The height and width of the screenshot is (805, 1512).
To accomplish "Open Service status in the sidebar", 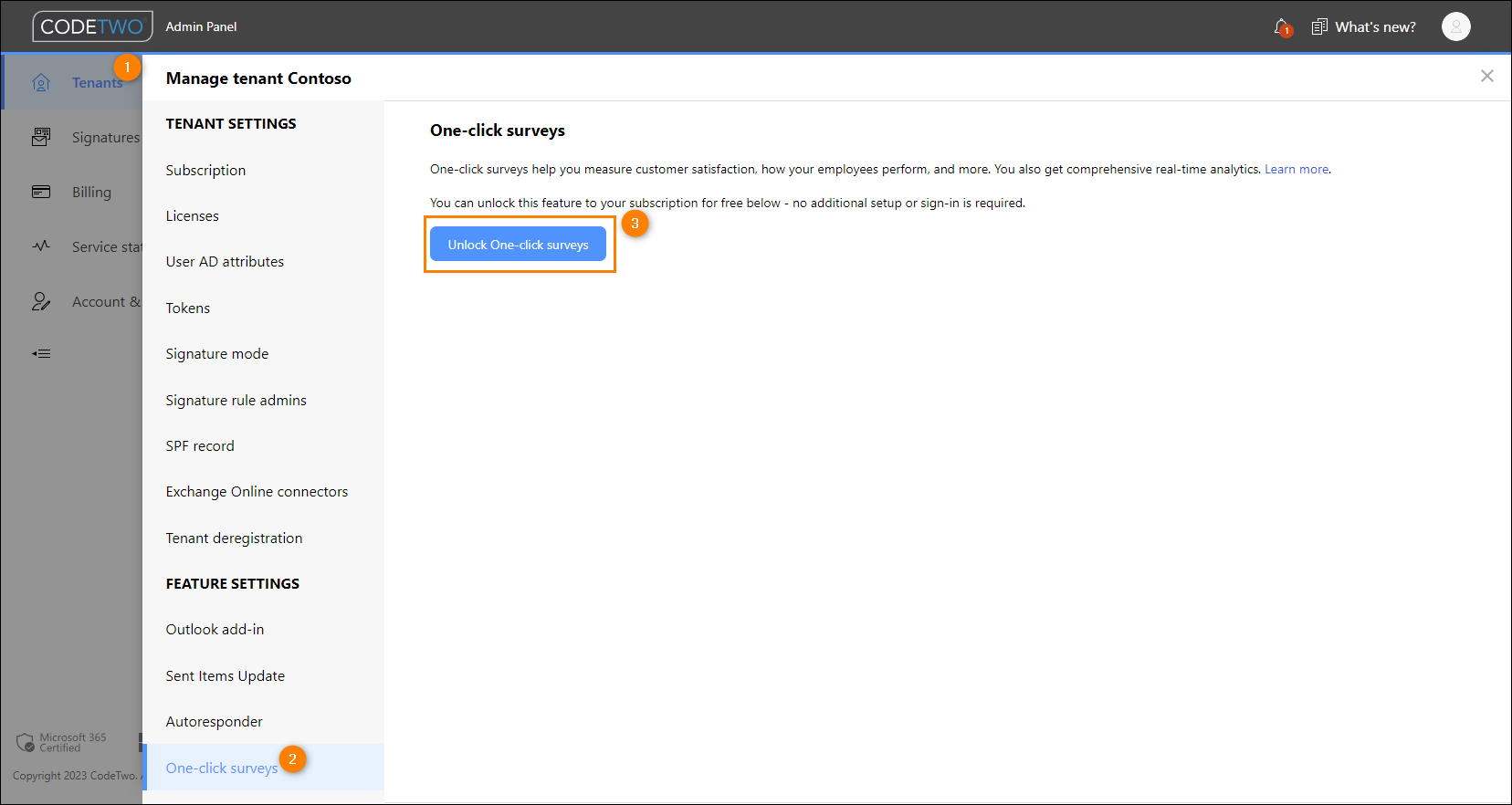I will coord(107,246).
